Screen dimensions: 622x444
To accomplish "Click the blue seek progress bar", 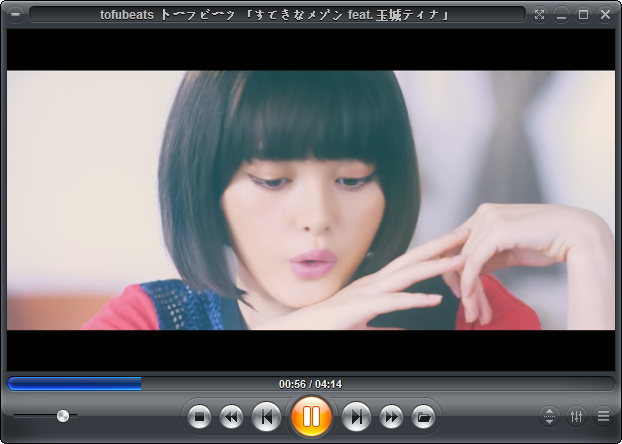I will (75, 384).
